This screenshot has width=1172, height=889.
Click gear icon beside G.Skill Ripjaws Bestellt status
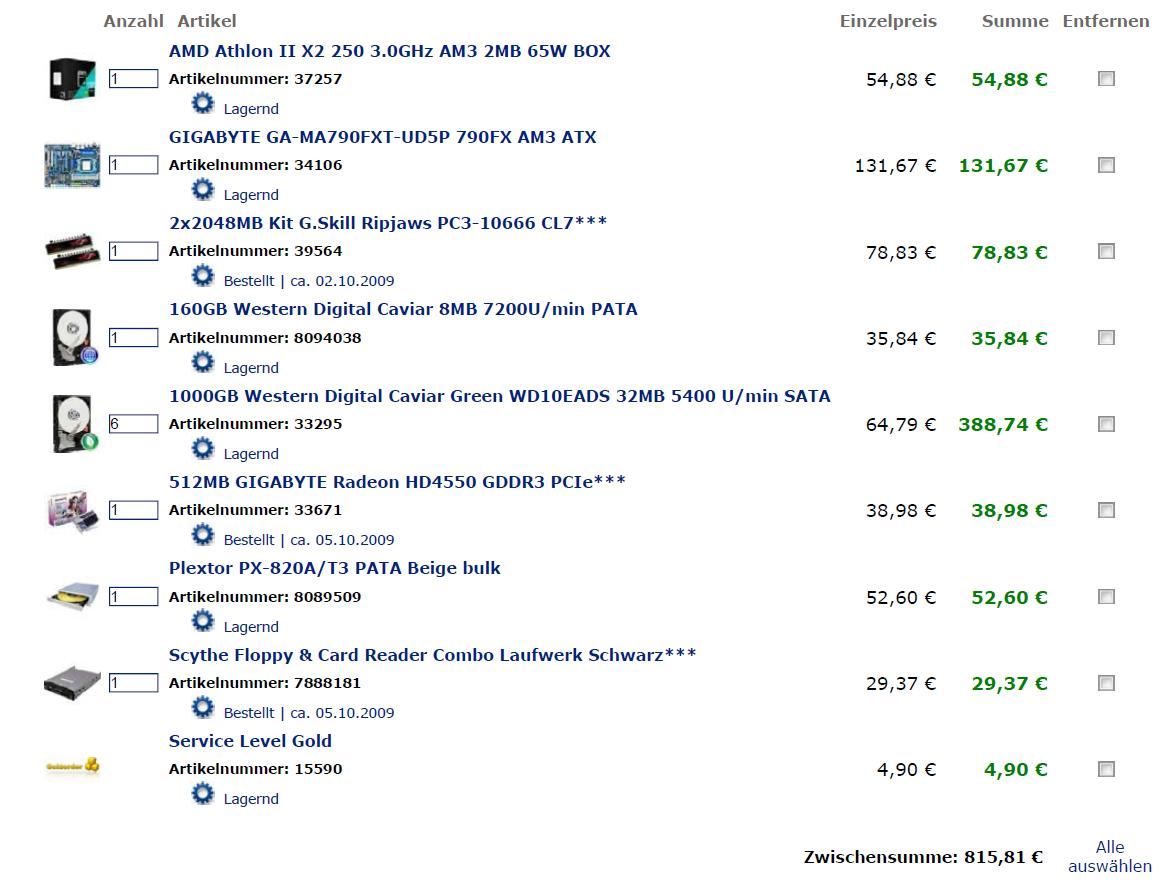coord(203,276)
